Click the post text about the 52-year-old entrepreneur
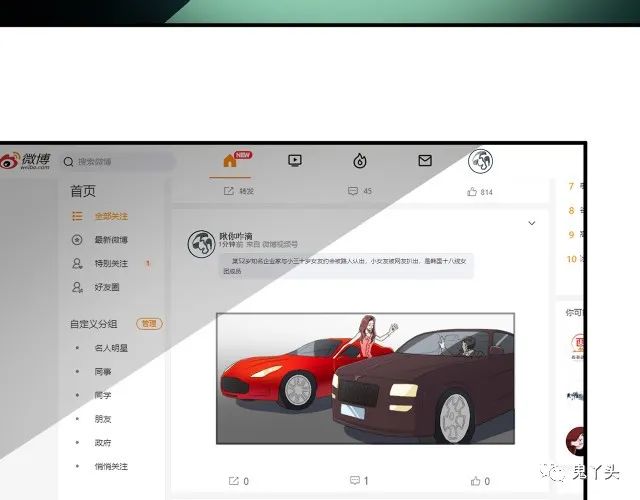The height and width of the screenshot is (500, 640). pyautogui.click(x=346, y=266)
